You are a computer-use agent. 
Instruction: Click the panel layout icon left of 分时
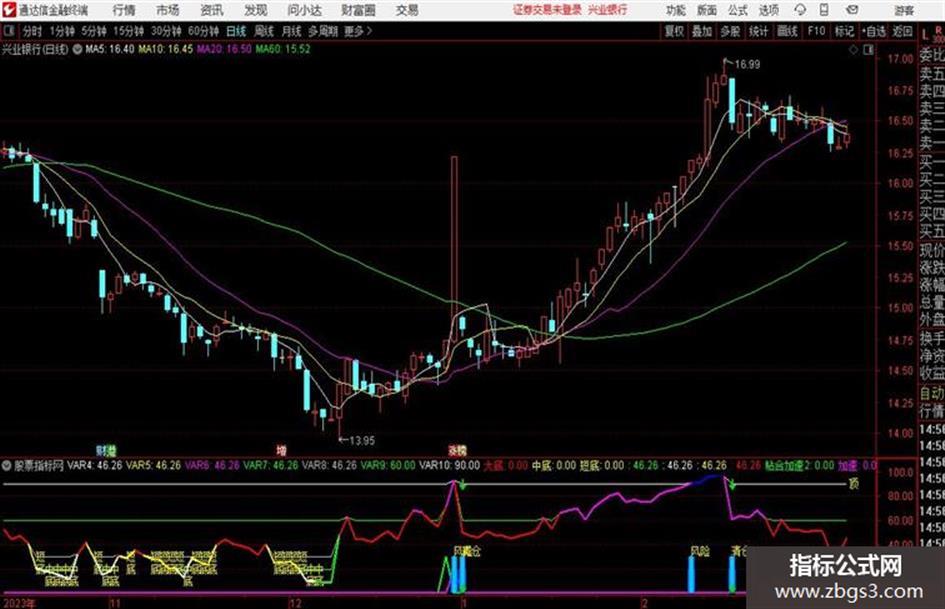(8, 31)
